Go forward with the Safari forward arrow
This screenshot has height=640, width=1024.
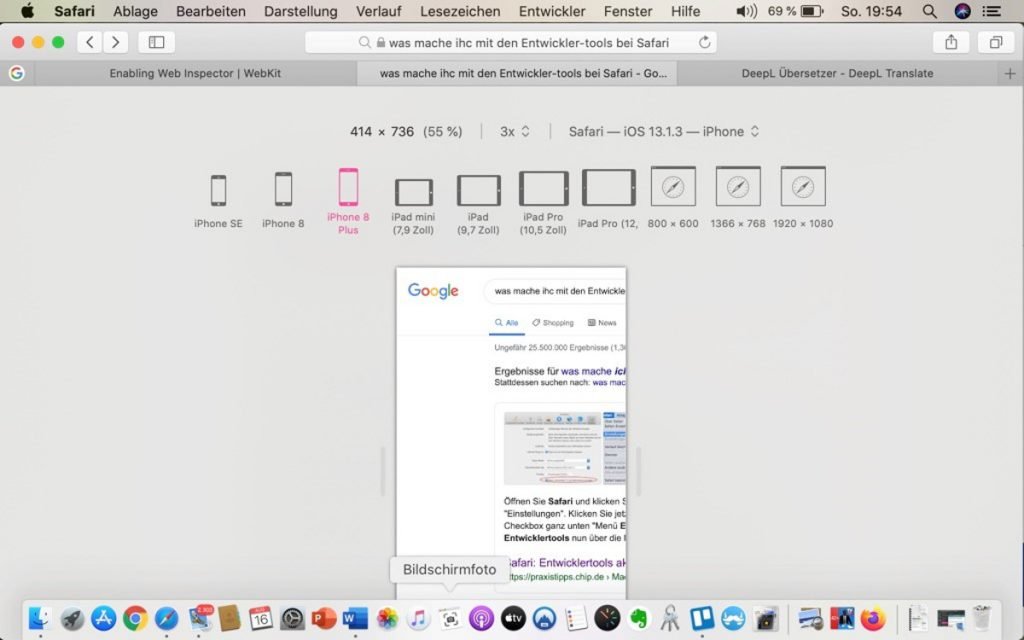click(x=115, y=42)
